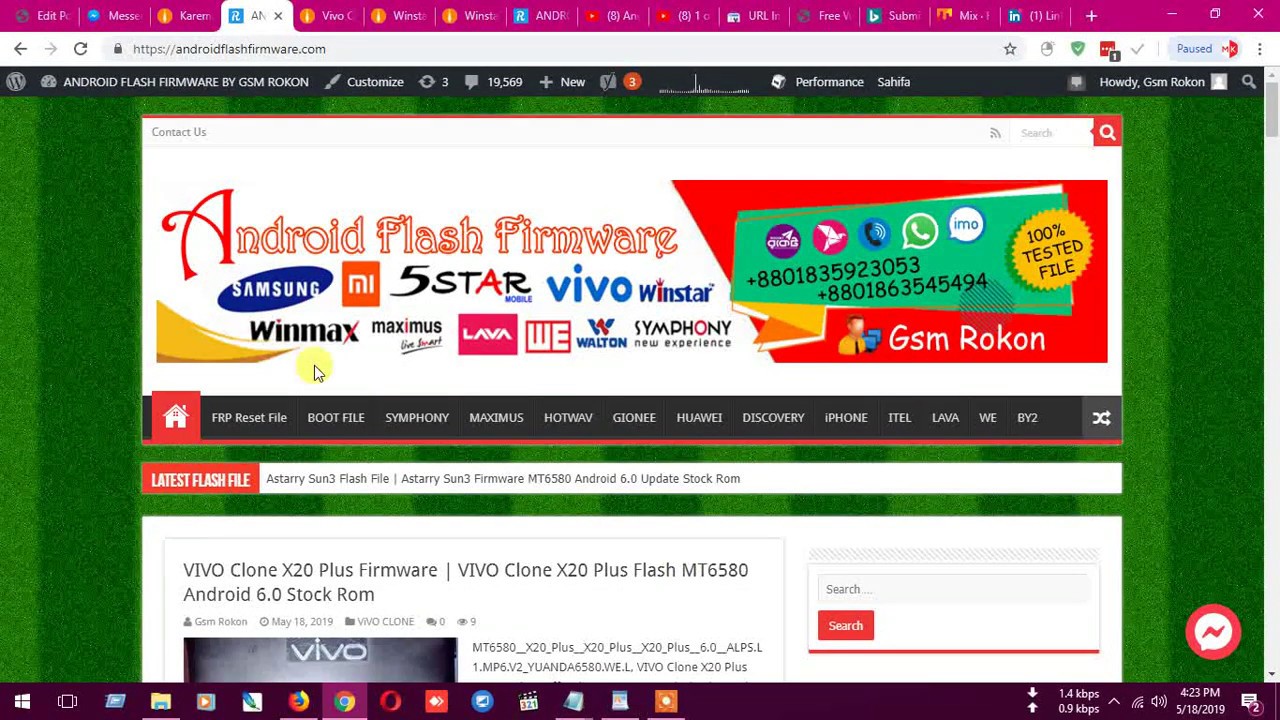Open the Windows Start menu
This screenshot has height=720, width=1280.
(x=22, y=701)
